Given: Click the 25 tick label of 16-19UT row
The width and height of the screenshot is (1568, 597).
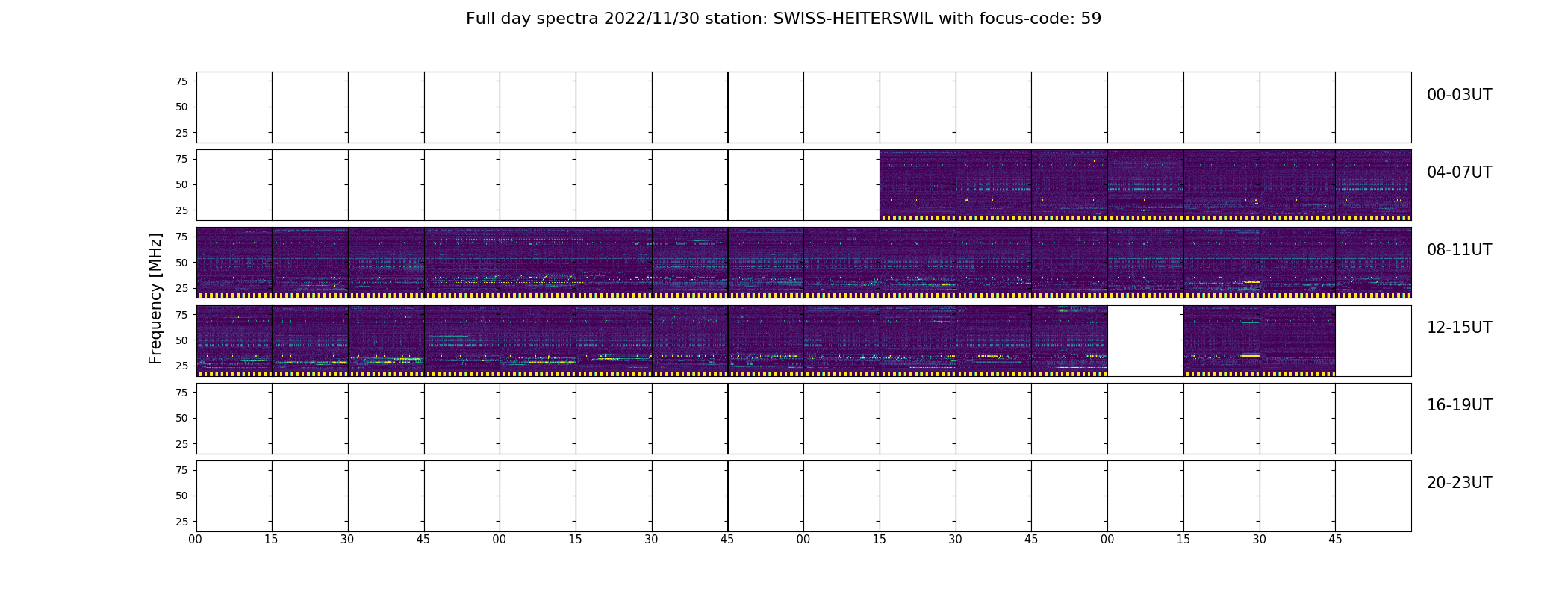Looking at the screenshot, I should click(181, 444).
